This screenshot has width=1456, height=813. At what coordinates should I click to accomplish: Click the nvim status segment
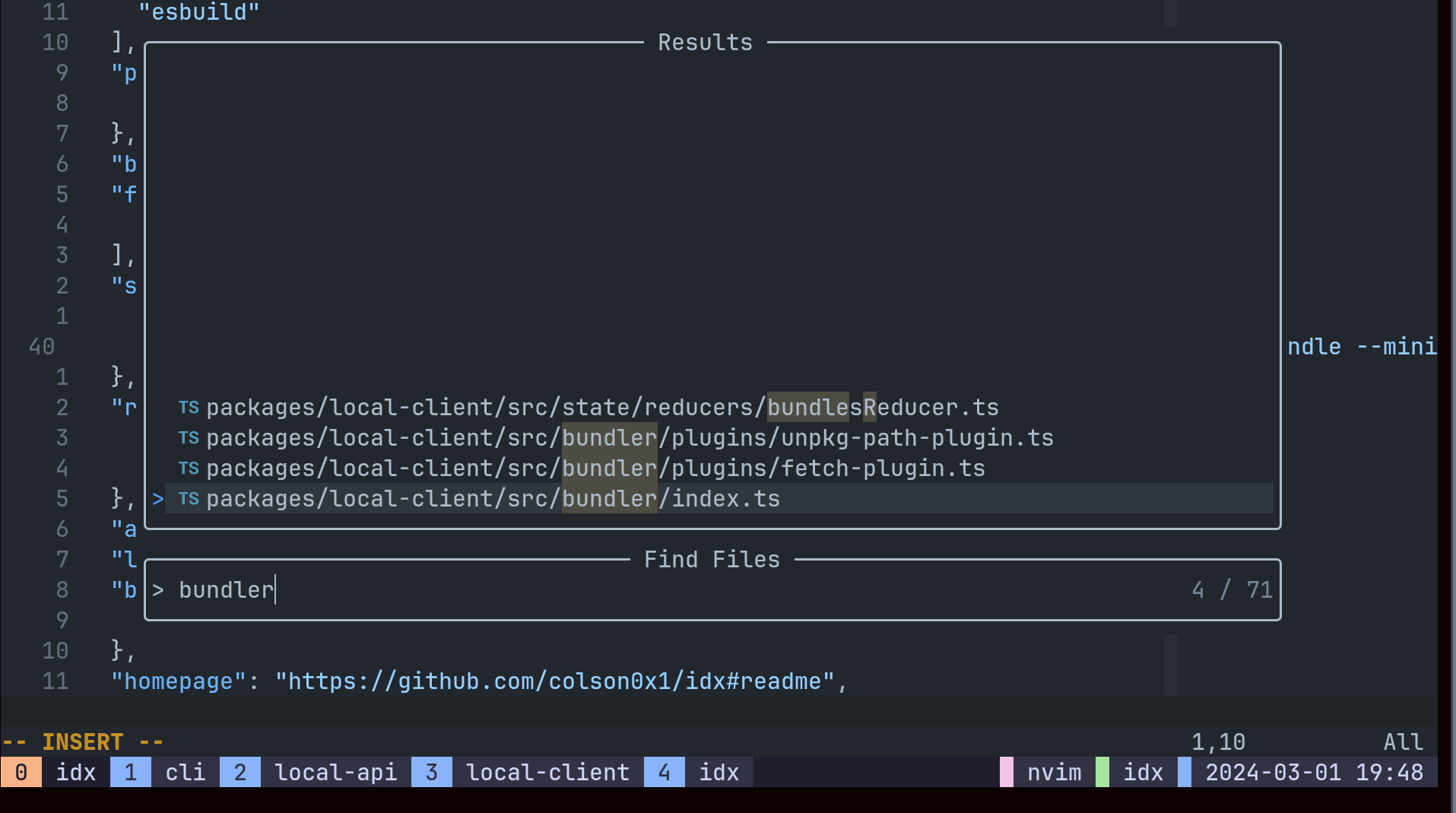[x=1054, y=772]
